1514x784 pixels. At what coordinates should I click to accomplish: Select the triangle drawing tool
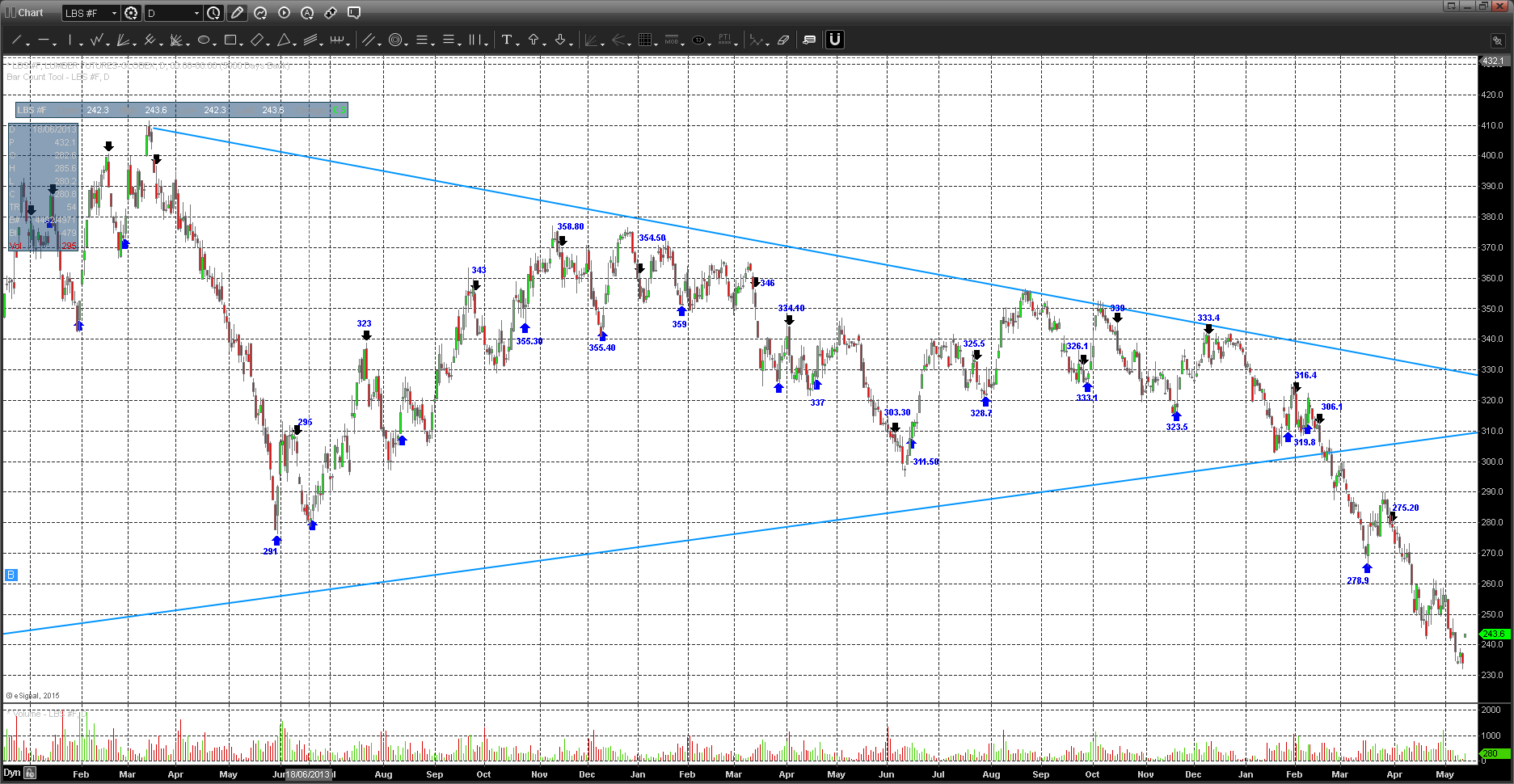[284, 40]
